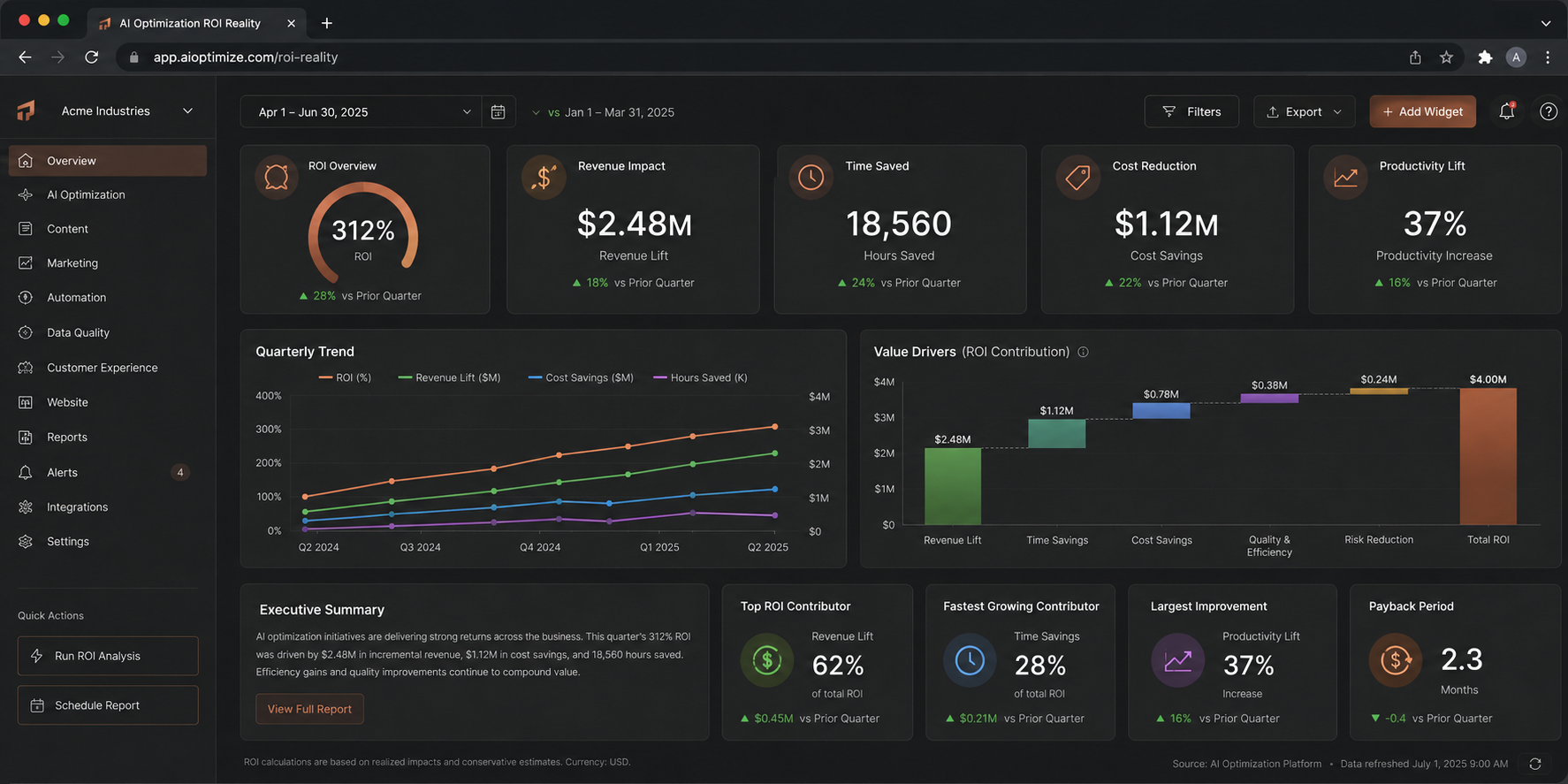Navigate to Automation

(108, 298)
